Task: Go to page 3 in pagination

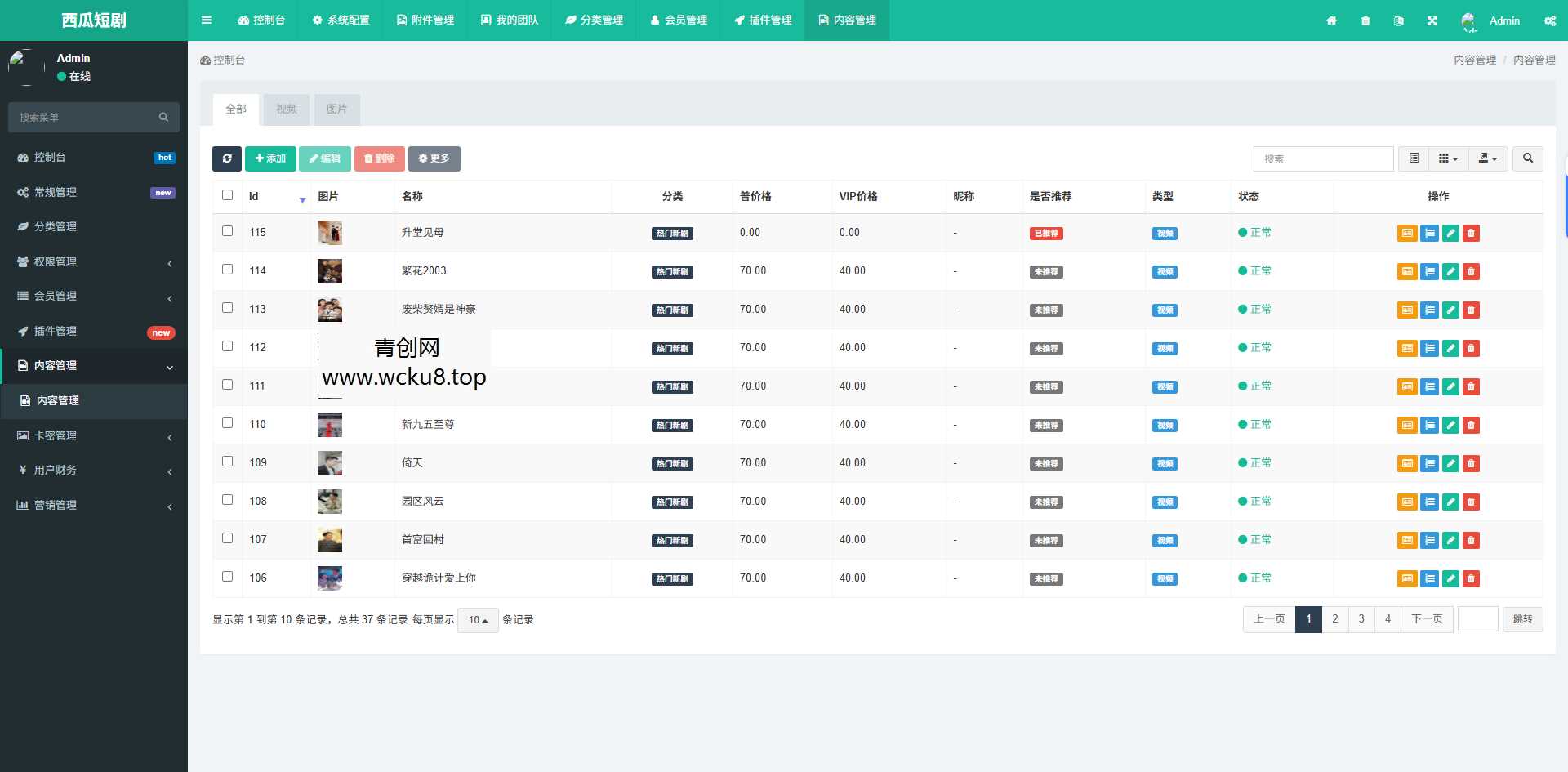Action: pyautogui.click(x=1361, y=619)
